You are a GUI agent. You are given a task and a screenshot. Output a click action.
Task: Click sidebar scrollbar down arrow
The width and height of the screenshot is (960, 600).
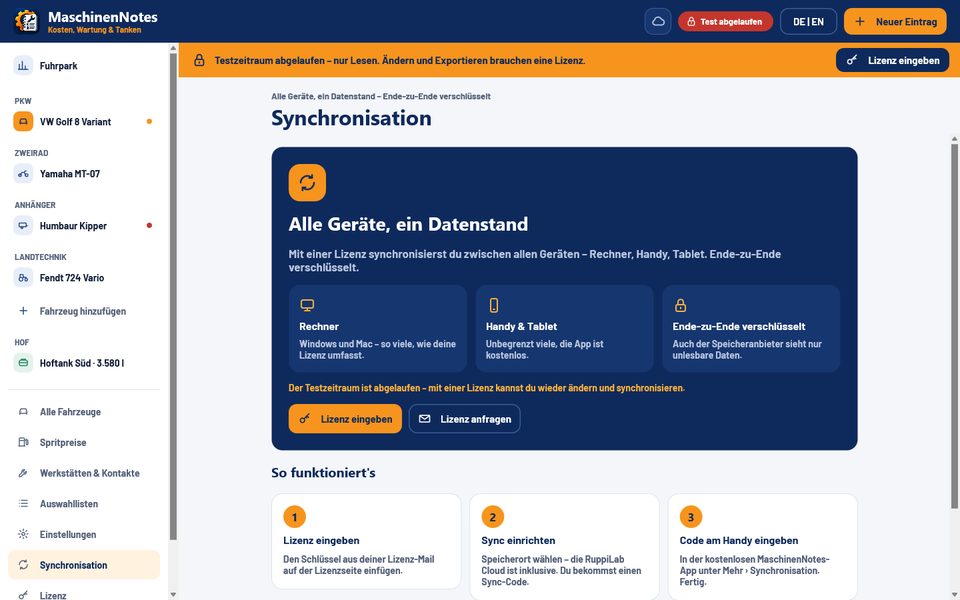tap(173, 594)
